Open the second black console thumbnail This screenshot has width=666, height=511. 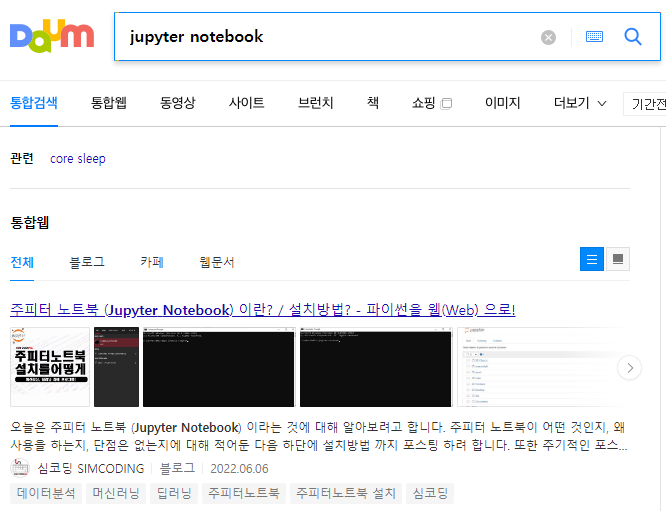(x=376, y=367)
